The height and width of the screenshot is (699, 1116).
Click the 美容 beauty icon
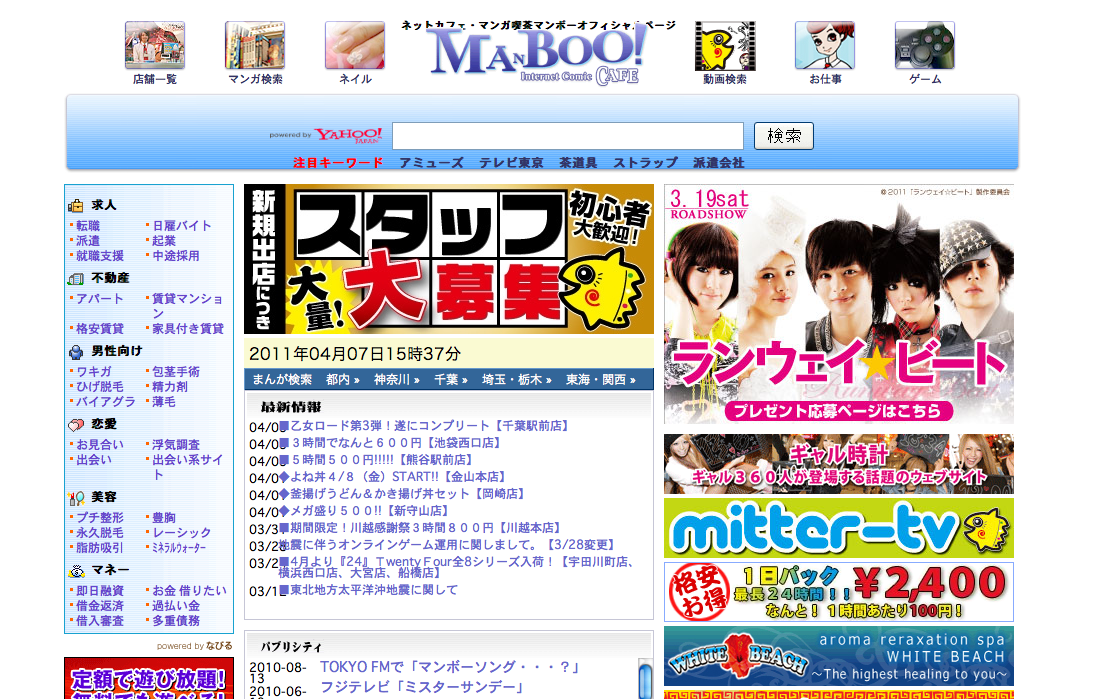pyautogui.click(x=75, y=498)
